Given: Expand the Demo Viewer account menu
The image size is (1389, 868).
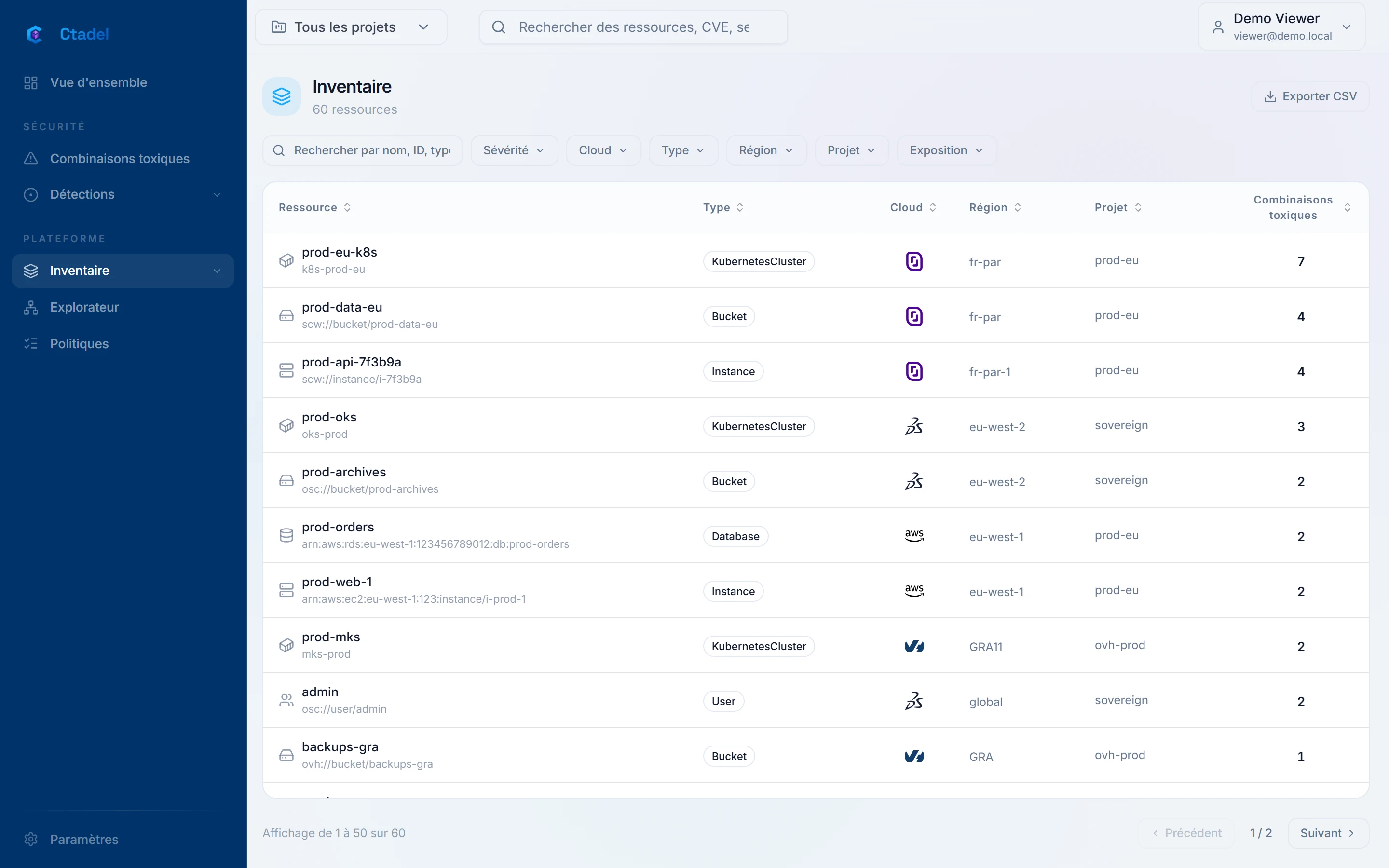Looking at the screenshot, I should (x=1281, y=27).
